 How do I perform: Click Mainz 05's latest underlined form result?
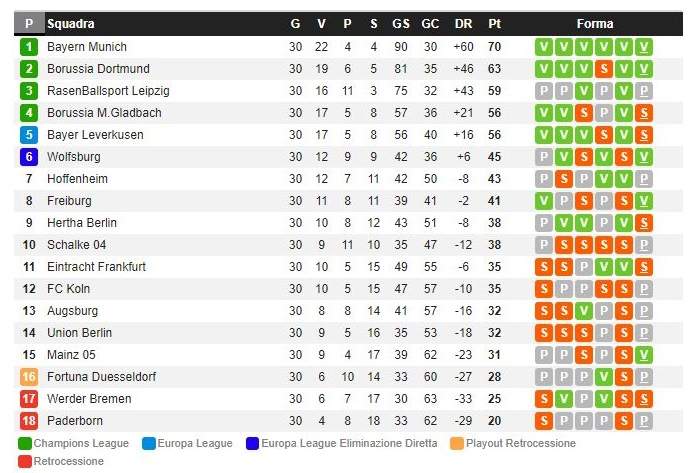(x=644, y=355)
